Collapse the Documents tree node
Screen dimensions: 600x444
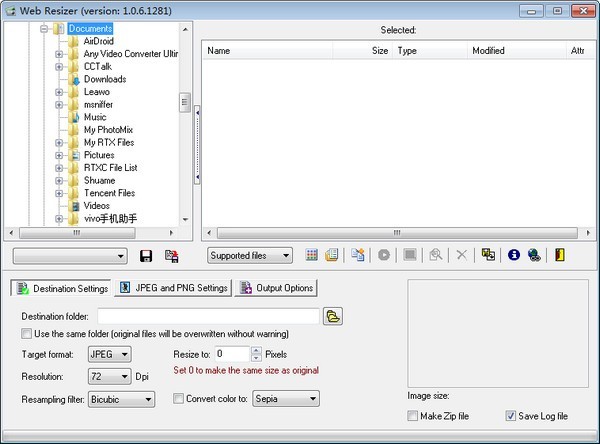coord(44,29)
